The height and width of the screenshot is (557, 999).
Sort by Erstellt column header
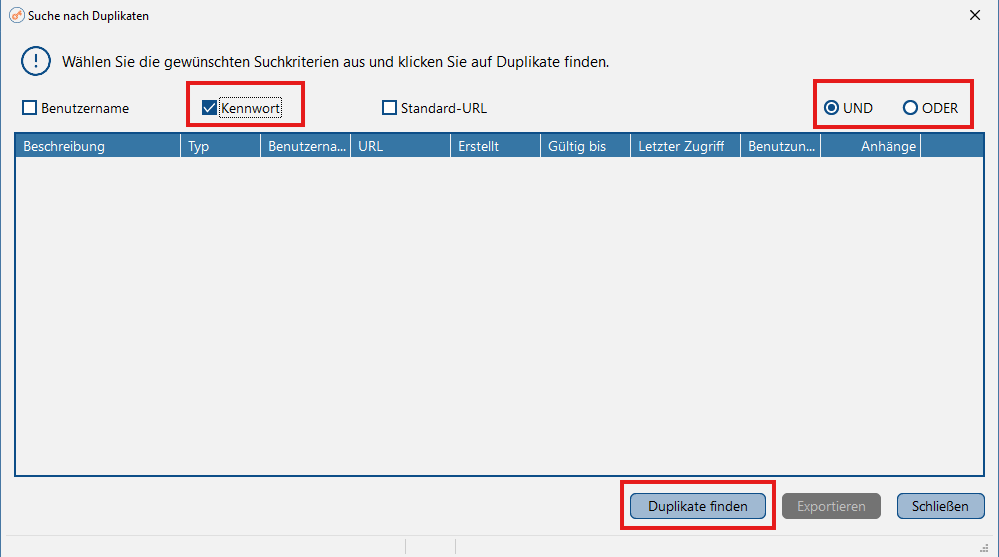[x=495, y=146]
